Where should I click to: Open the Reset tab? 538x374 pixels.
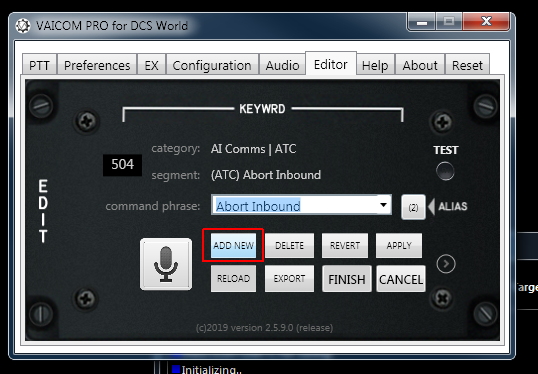[x=467, y=65]
